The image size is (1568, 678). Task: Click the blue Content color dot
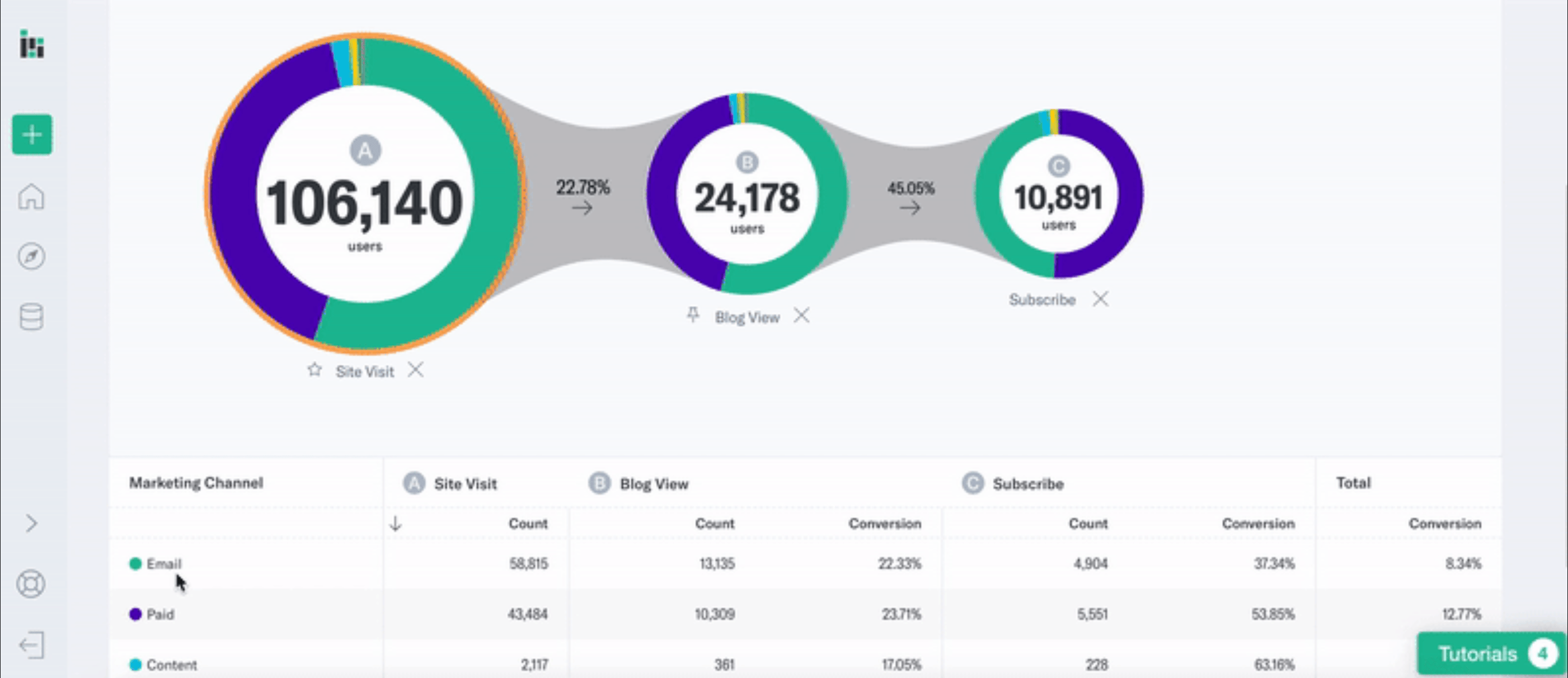(135, 665)
